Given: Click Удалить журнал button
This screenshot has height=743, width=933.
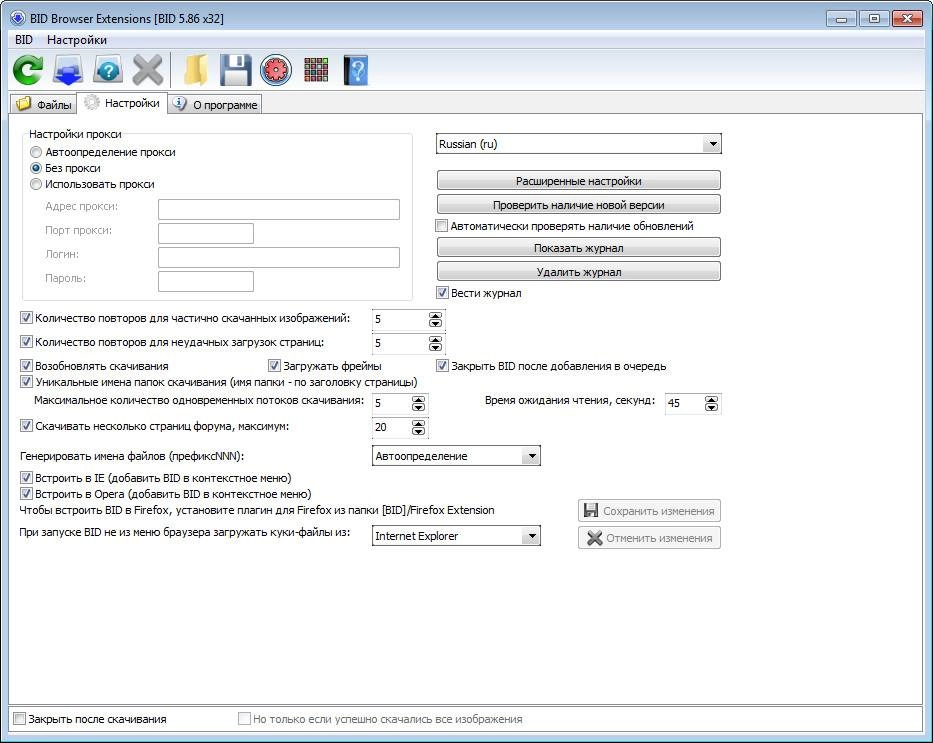Looking at the screenshot, I should [x=578, y=272].
